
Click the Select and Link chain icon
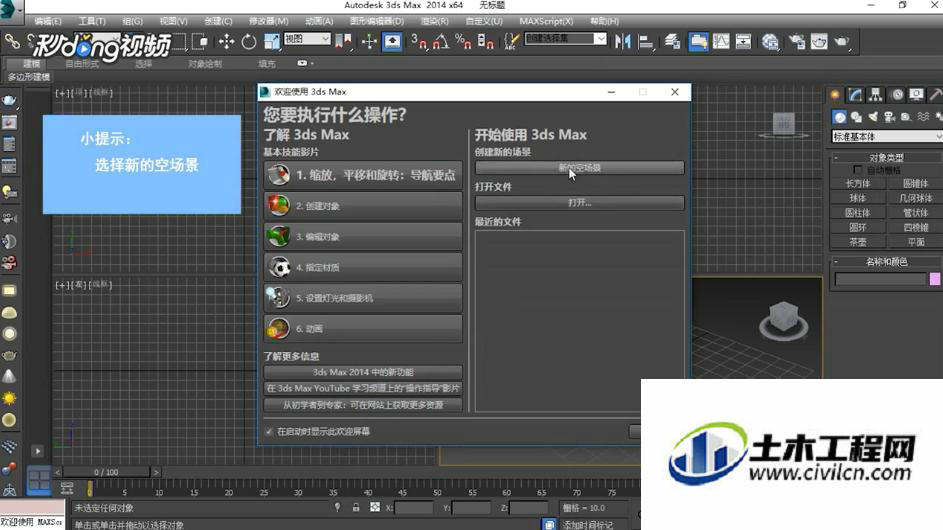pyautogui.click(x=11, y=42)
